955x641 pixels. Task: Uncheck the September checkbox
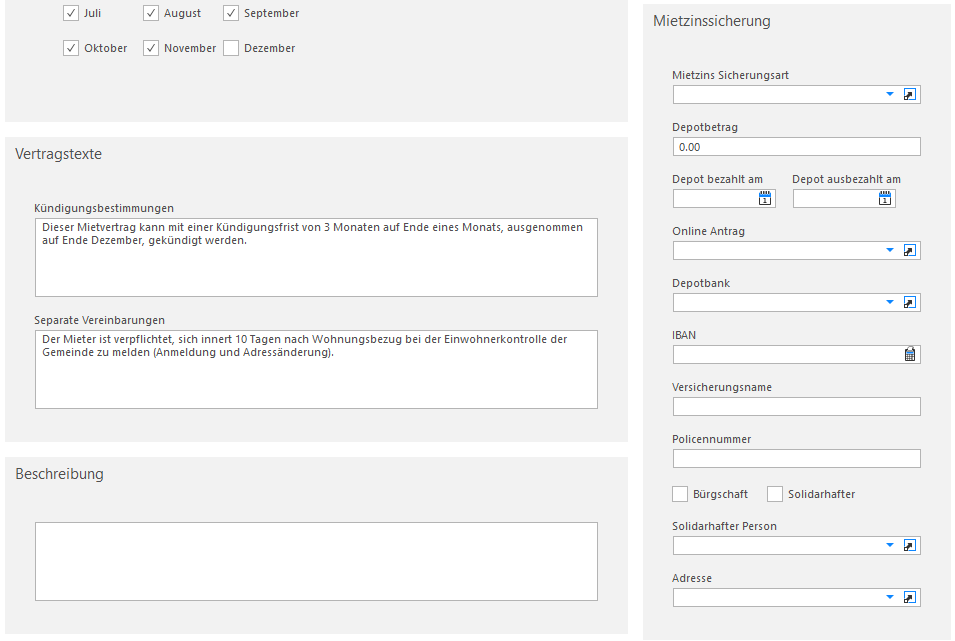point(231,13)
